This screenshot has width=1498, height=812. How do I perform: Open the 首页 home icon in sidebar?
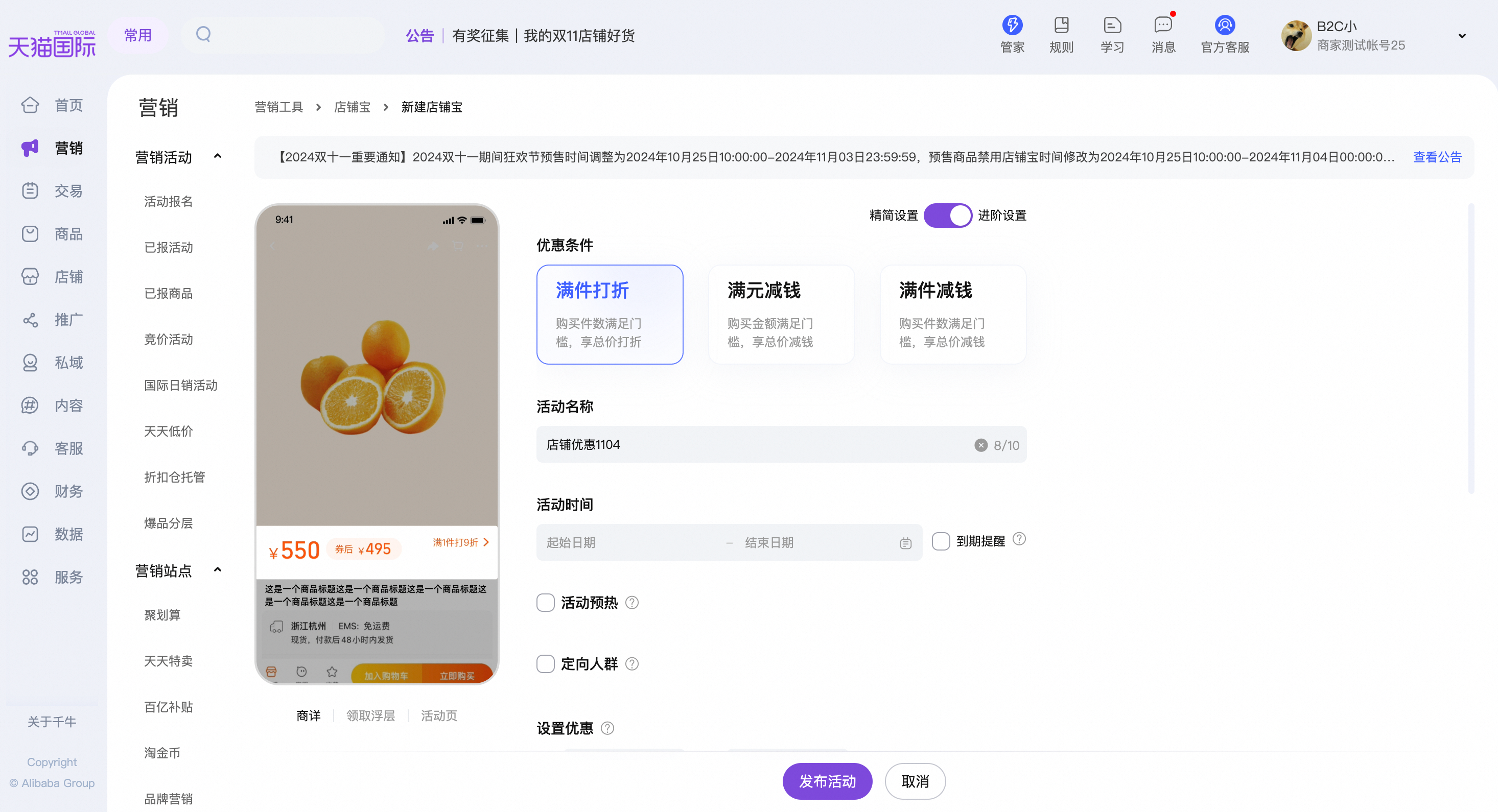click(30, 105)
